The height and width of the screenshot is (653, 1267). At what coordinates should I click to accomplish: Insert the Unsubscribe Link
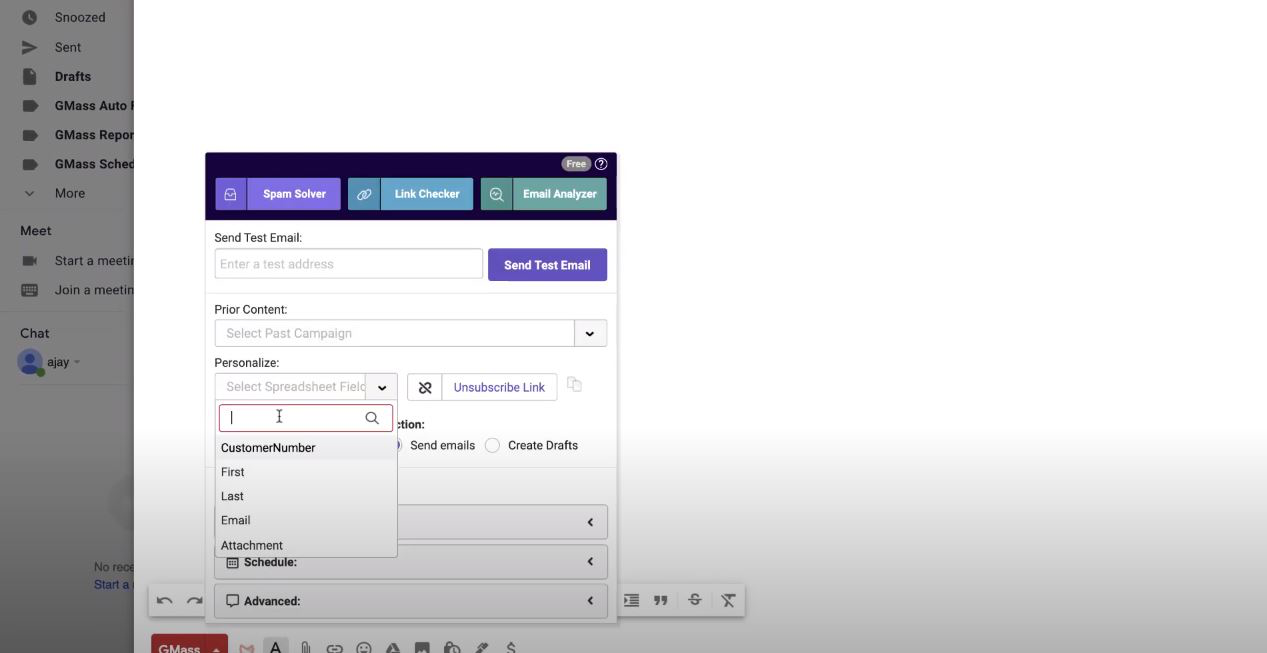coord(499,388)
